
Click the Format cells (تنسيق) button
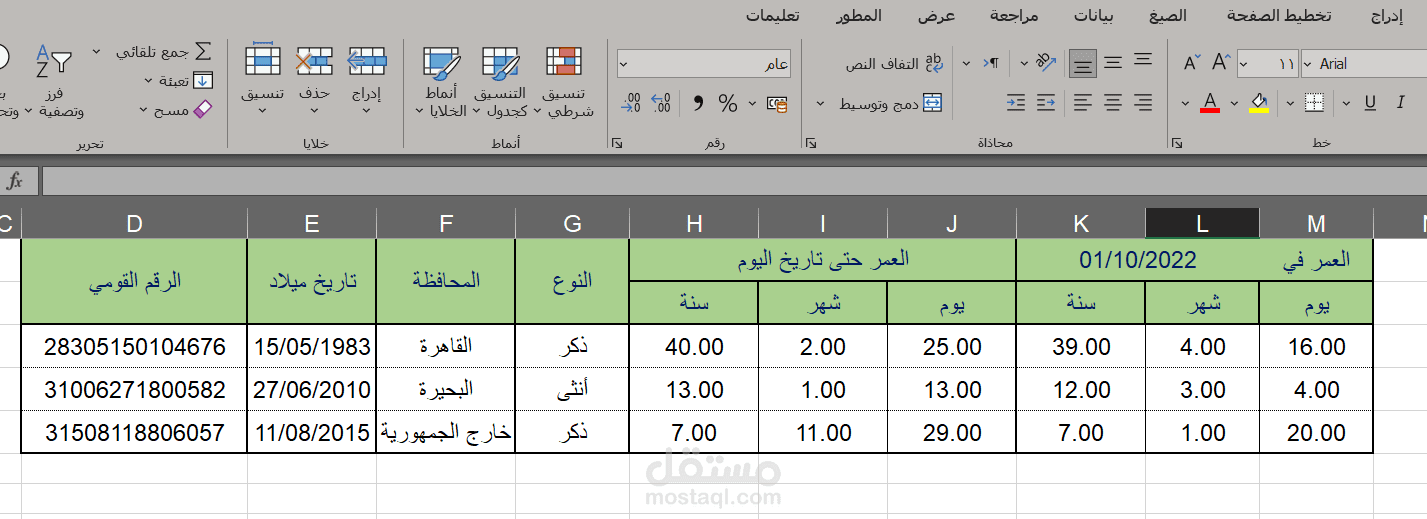pyautogui.click(x=262, y=78)
